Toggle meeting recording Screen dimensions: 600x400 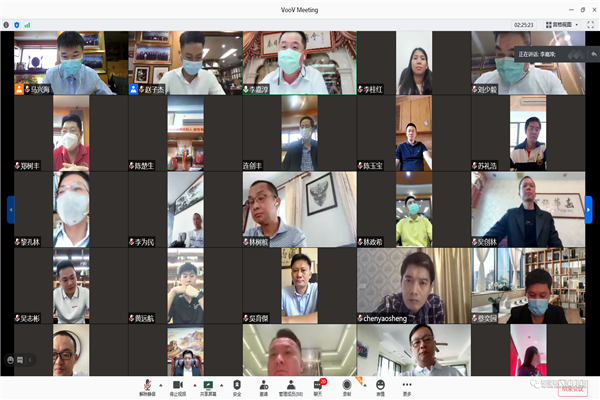(347, 385)
